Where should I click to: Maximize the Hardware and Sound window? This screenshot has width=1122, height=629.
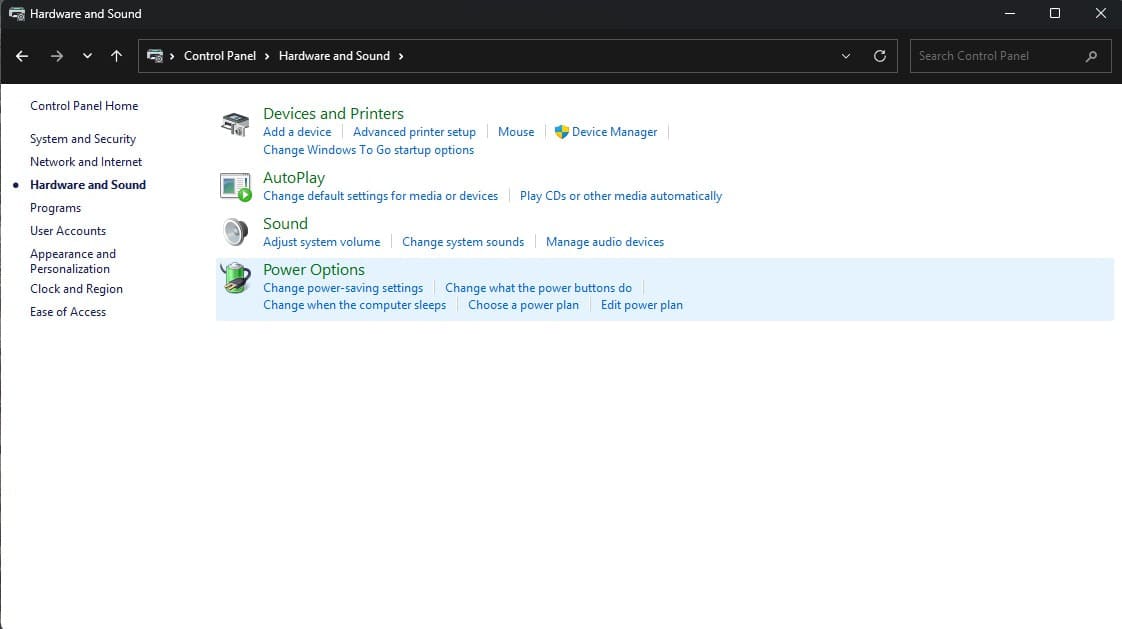pyautogui.click(x=1055, y=14)
